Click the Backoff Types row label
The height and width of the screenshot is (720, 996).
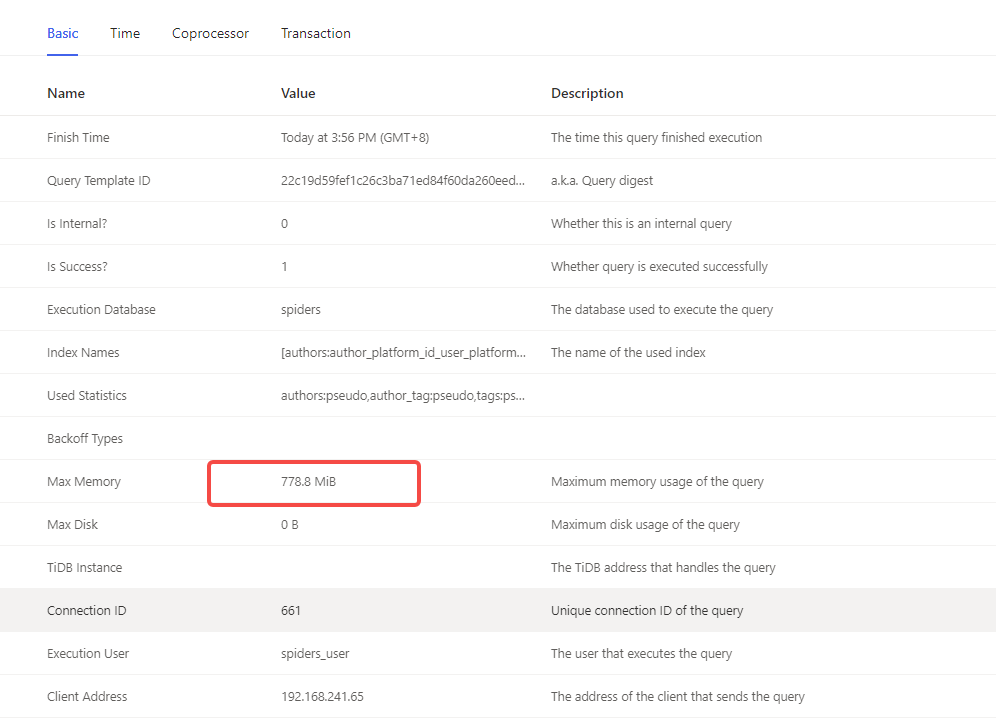point(84,438)
